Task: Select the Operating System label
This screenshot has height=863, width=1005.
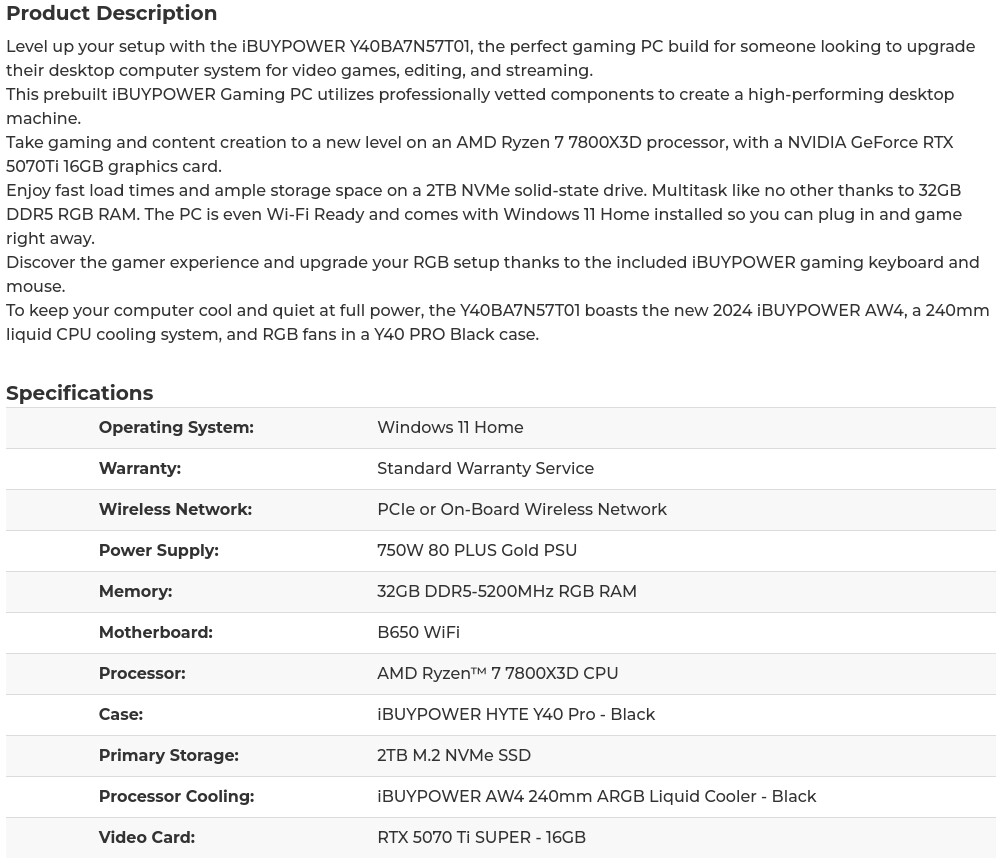Action: coord(176,427)
